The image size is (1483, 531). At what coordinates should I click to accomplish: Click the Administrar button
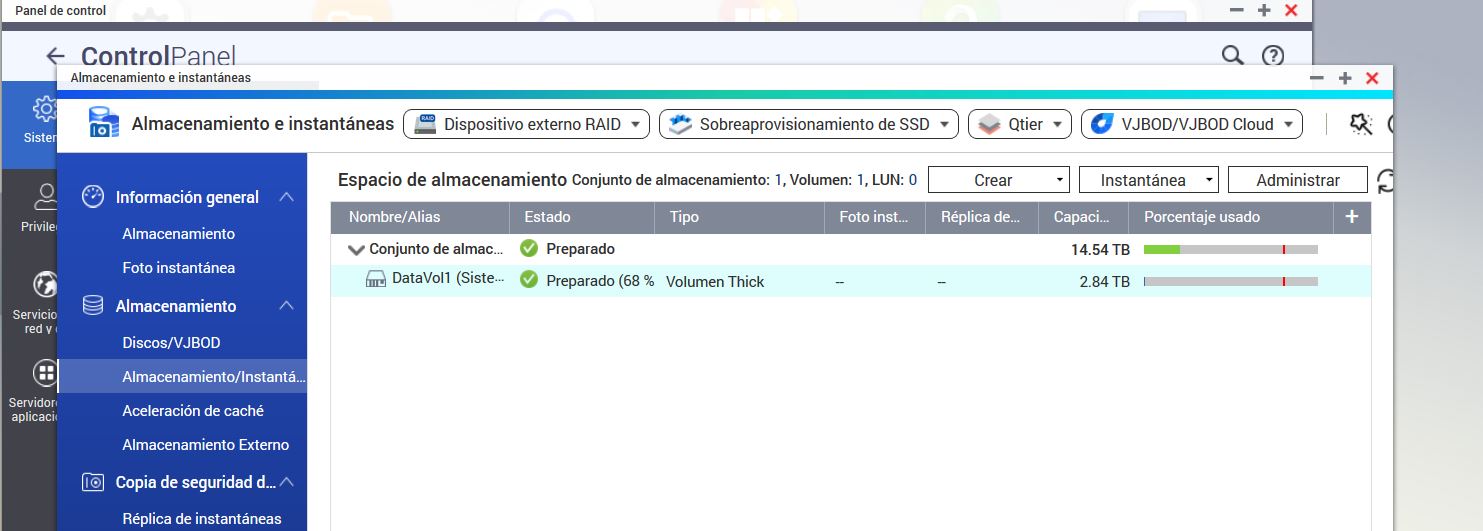click(1297, 180)
